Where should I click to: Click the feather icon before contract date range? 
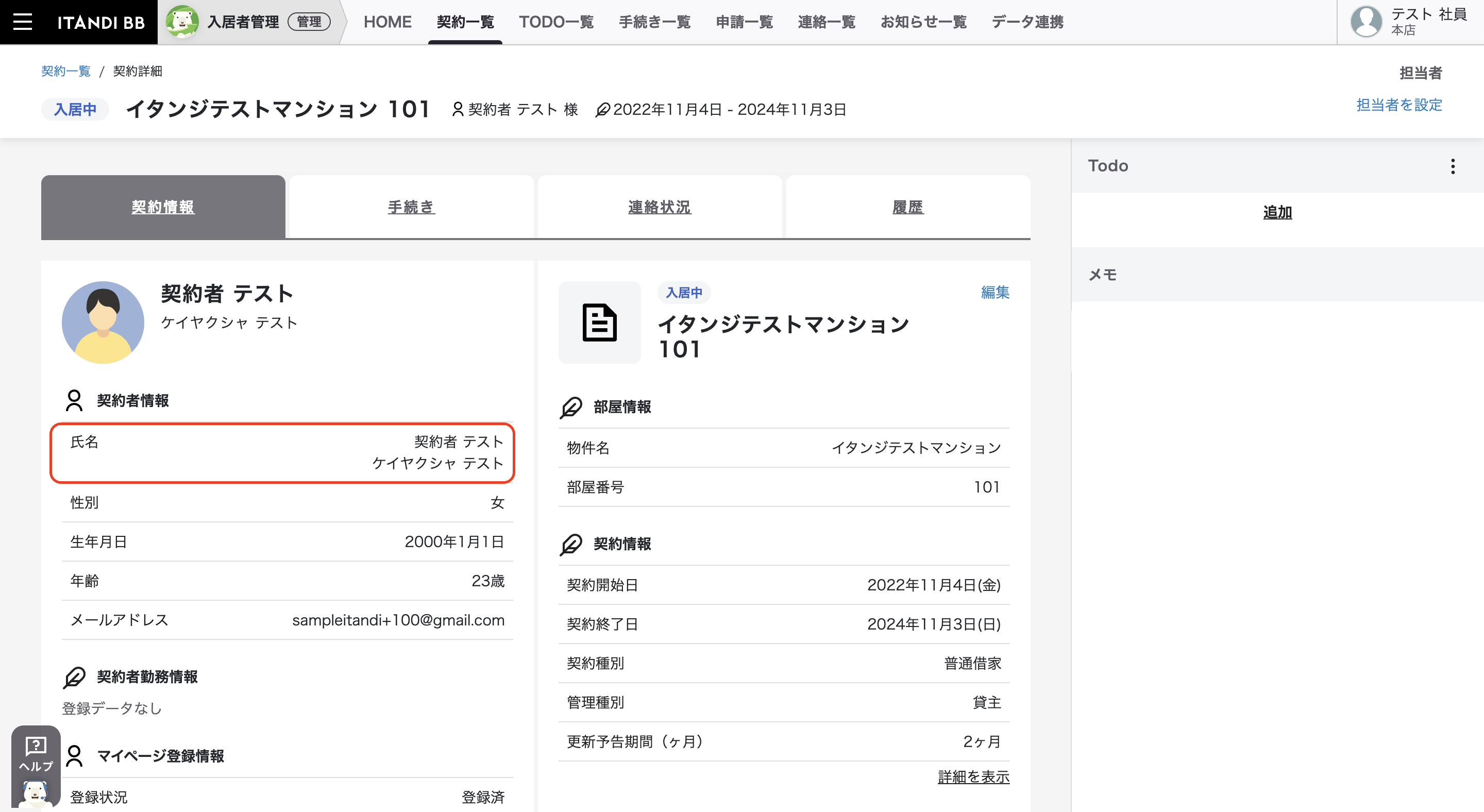pos(602,109)
